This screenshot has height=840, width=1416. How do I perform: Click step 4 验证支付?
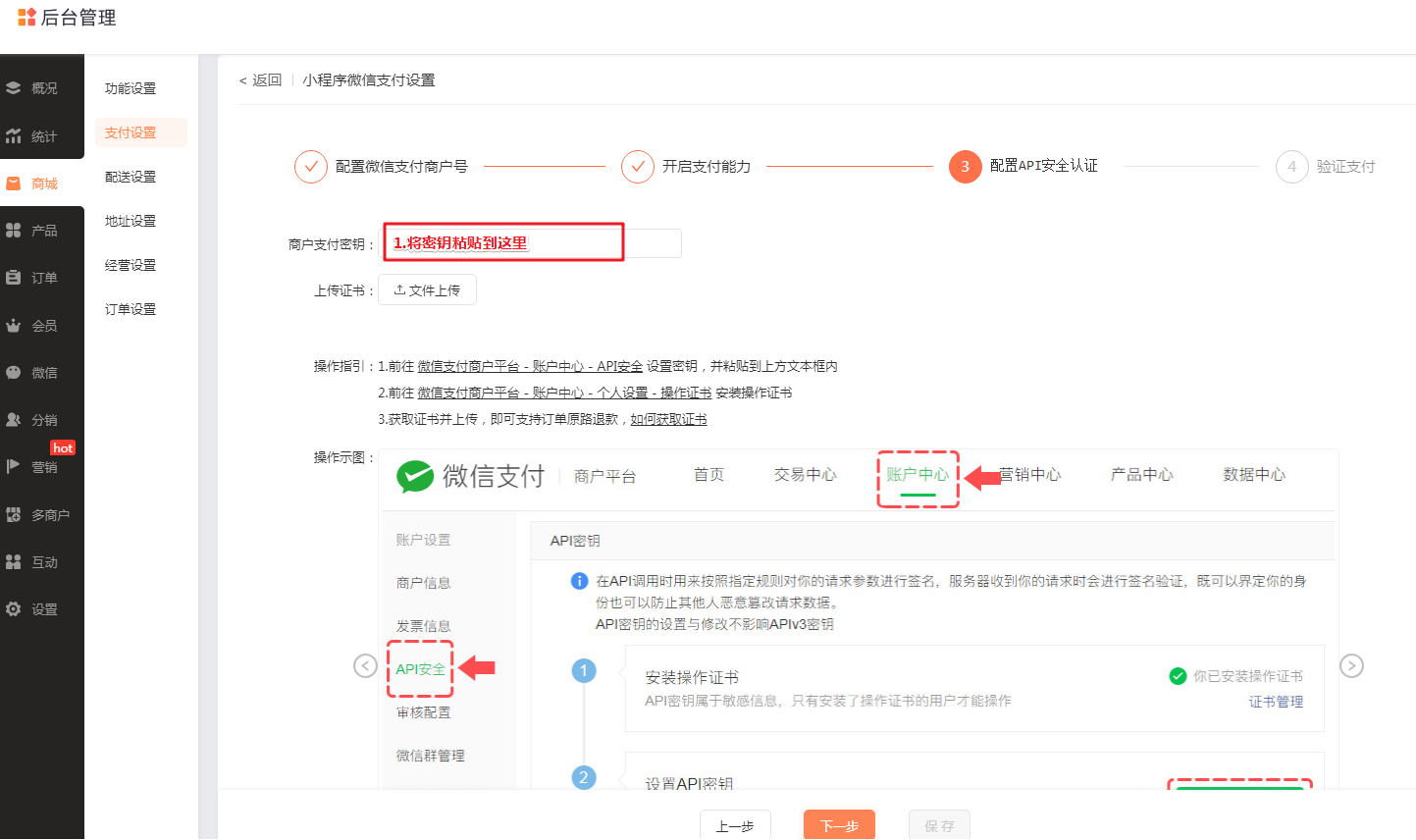pos(1326,167)
